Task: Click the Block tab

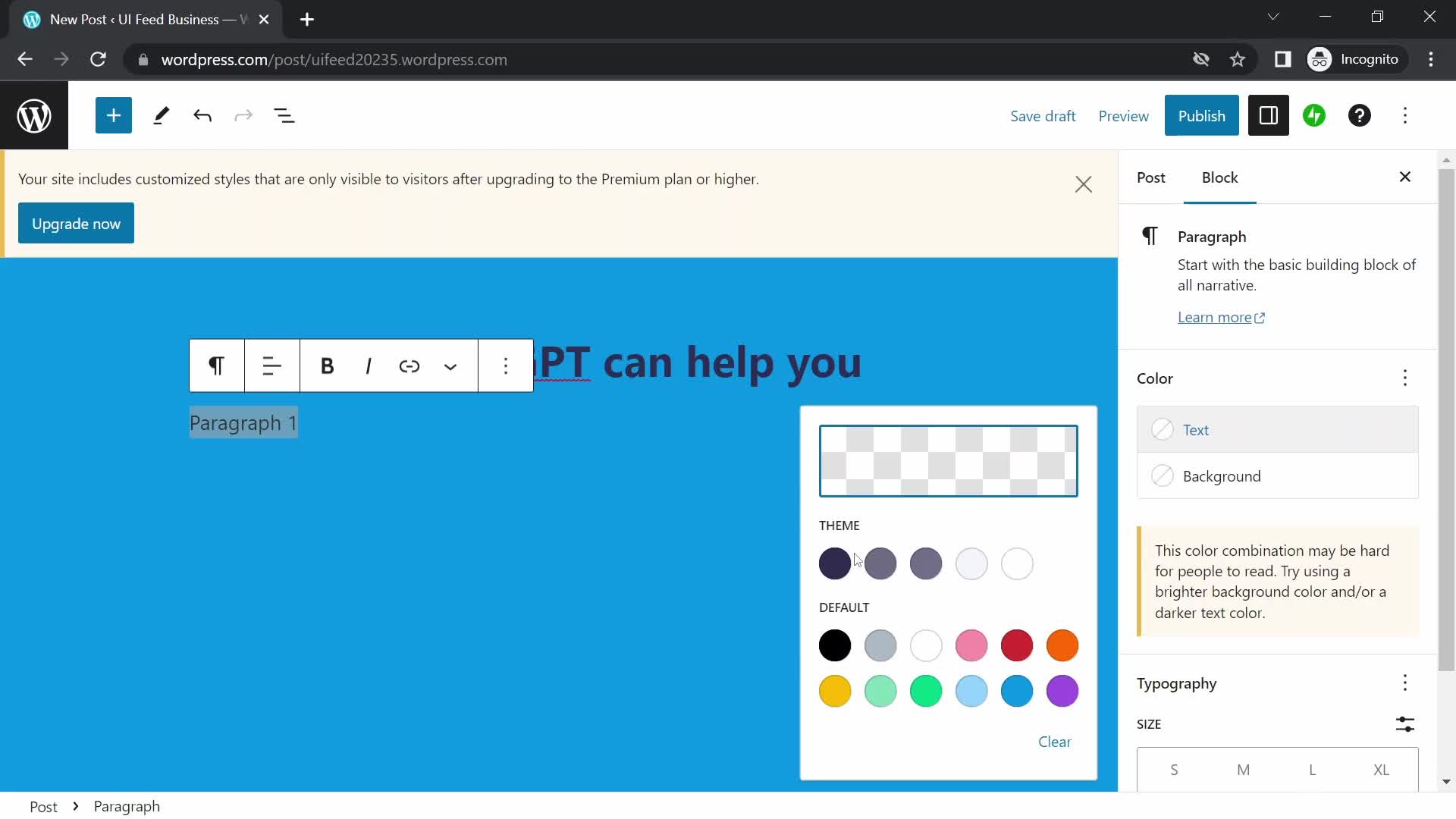Action: pyautogui.click(x=1219, y=177)
